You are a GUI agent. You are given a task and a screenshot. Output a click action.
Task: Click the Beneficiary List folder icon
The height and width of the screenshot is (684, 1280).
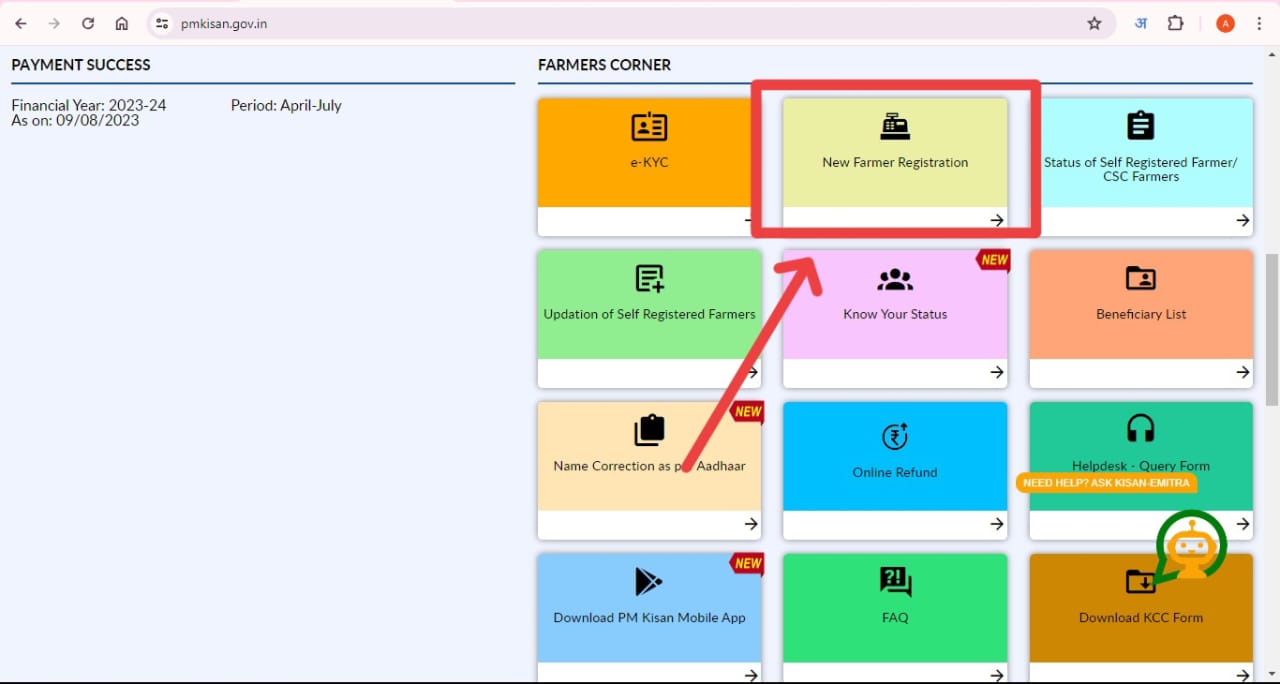(1141, 279)
